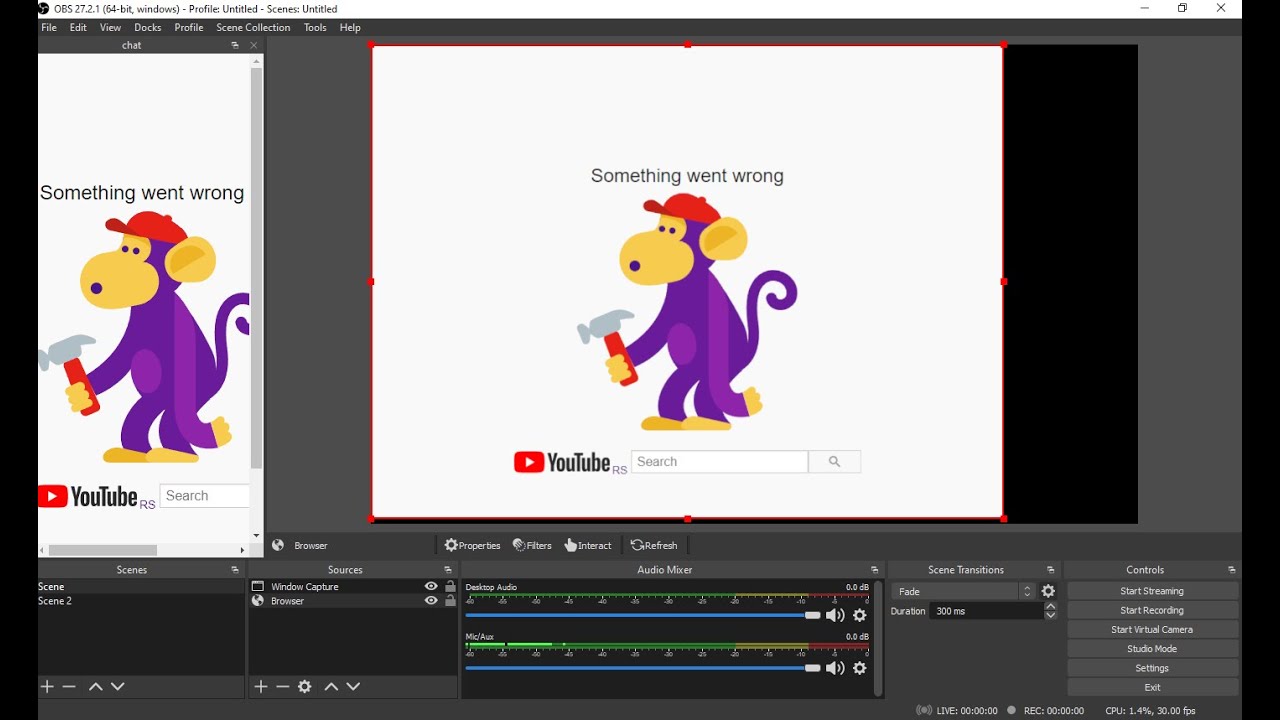This screenshot has height=720, width=1280.
Task: Open Properties in the source toolbar
Action: point(472,546)
